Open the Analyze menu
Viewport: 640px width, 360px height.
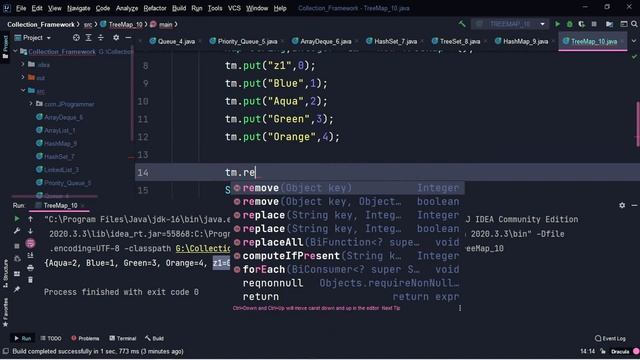127,8
